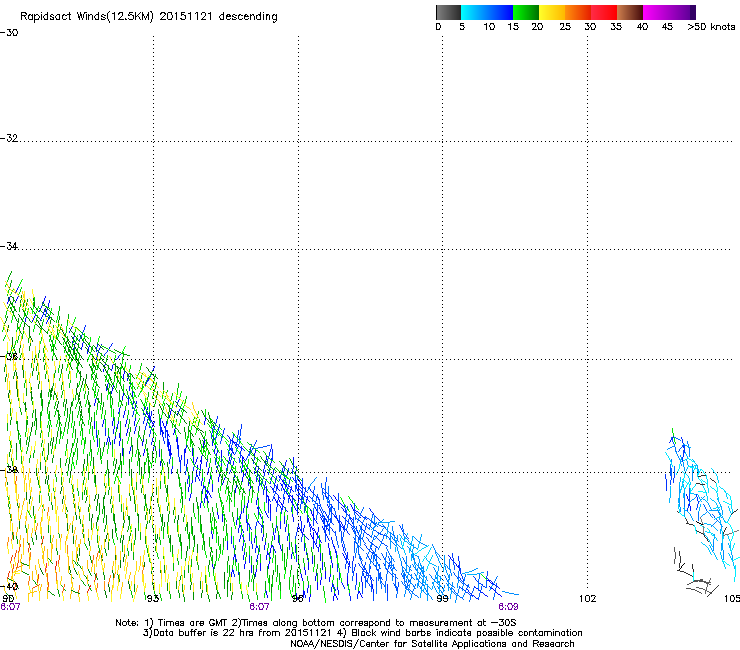Click the "-40" latitude axis label
The image size is (740, 650).
[9, 587]
